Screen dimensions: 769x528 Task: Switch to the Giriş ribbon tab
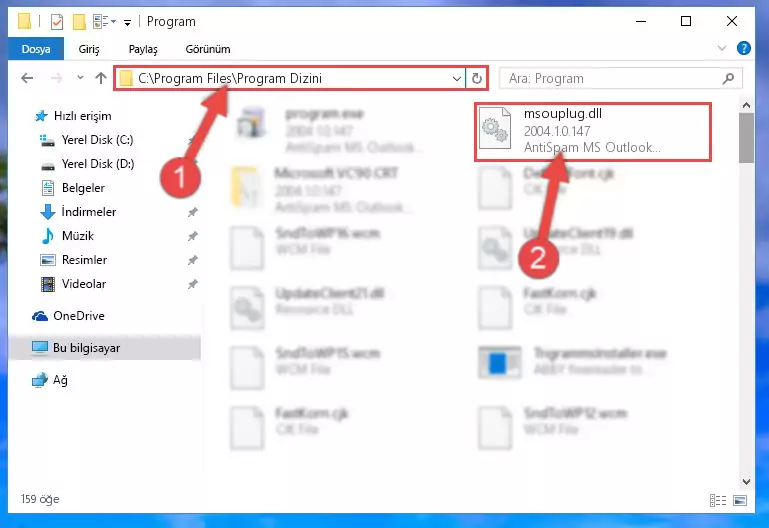click(89, 49)
